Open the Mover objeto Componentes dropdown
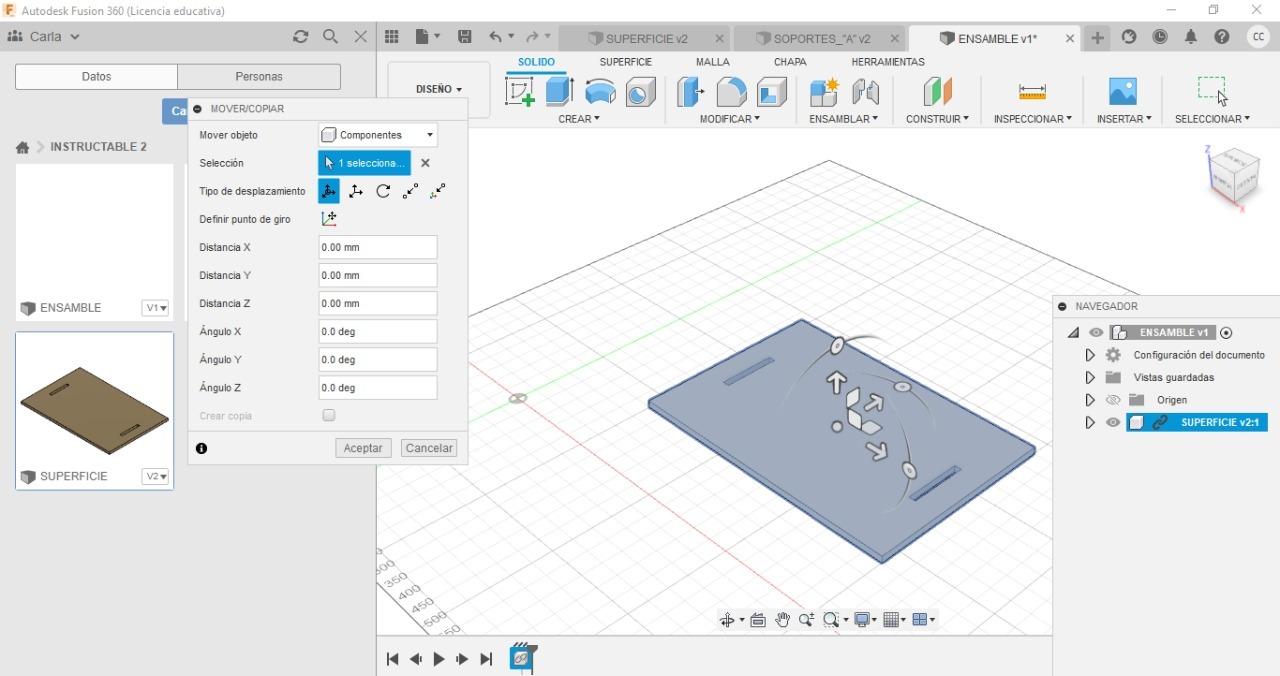Screen dimensions: 1280x676 pyautogui.click(x=378, y=135)
